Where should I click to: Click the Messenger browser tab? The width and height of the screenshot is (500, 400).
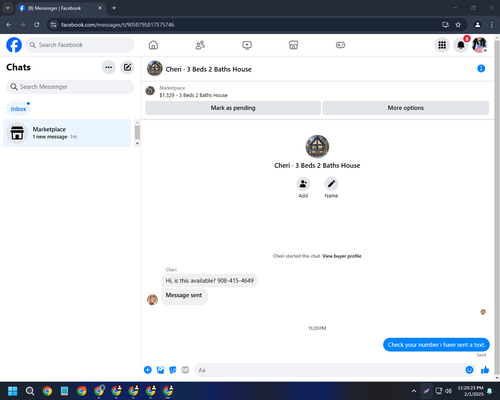pos(61,8)
